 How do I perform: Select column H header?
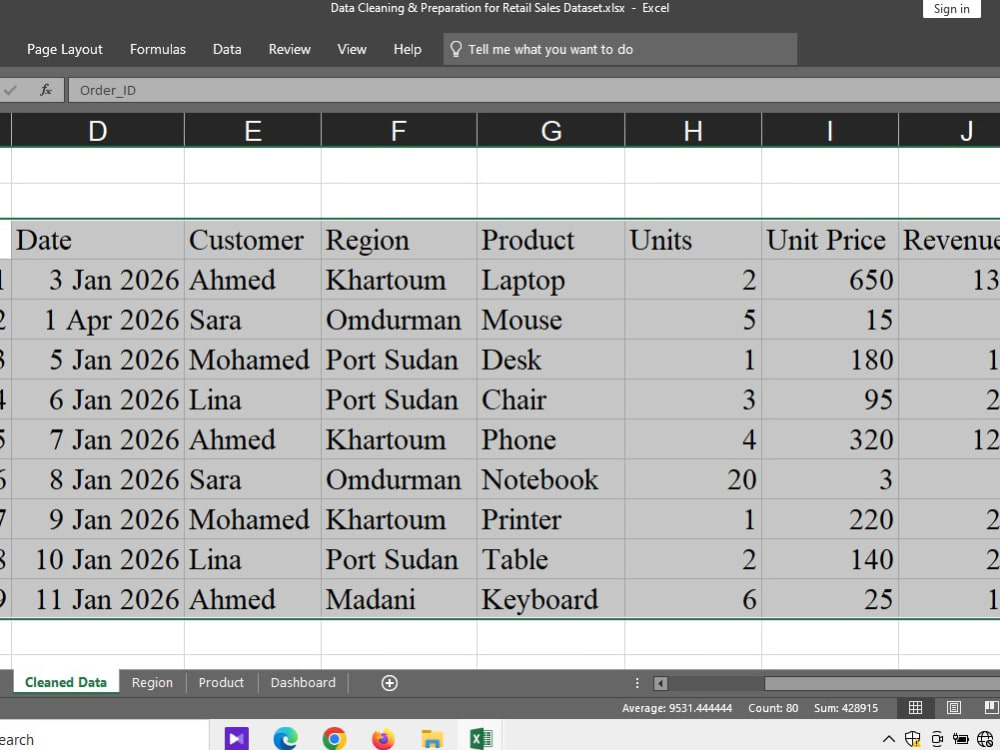coord(693,131)
